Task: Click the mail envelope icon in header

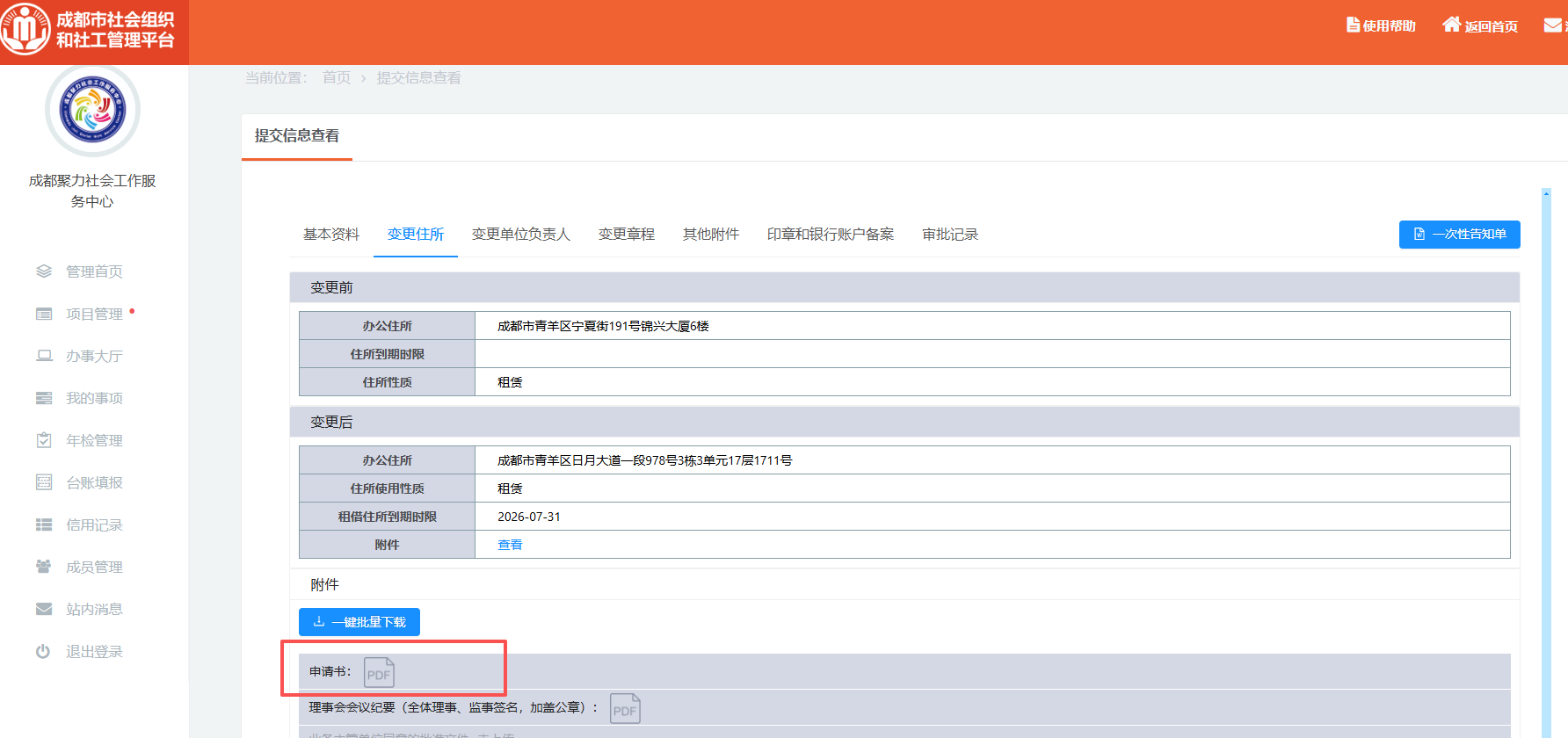Action: (x=1552, y=25)
